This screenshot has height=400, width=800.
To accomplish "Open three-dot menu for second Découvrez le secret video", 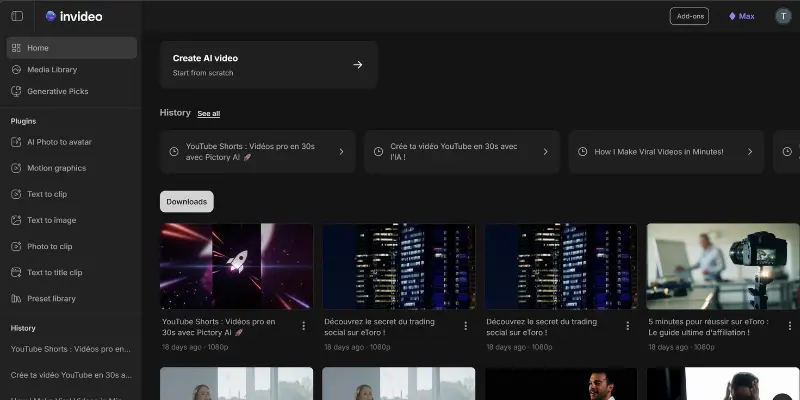I will [628, 326].
